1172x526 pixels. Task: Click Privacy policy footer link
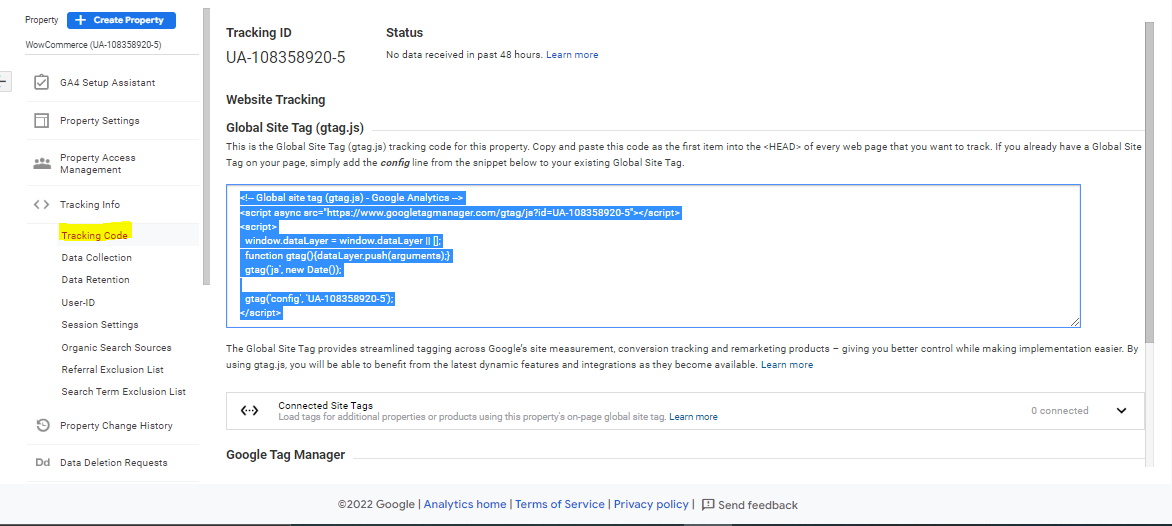point(651,504)
